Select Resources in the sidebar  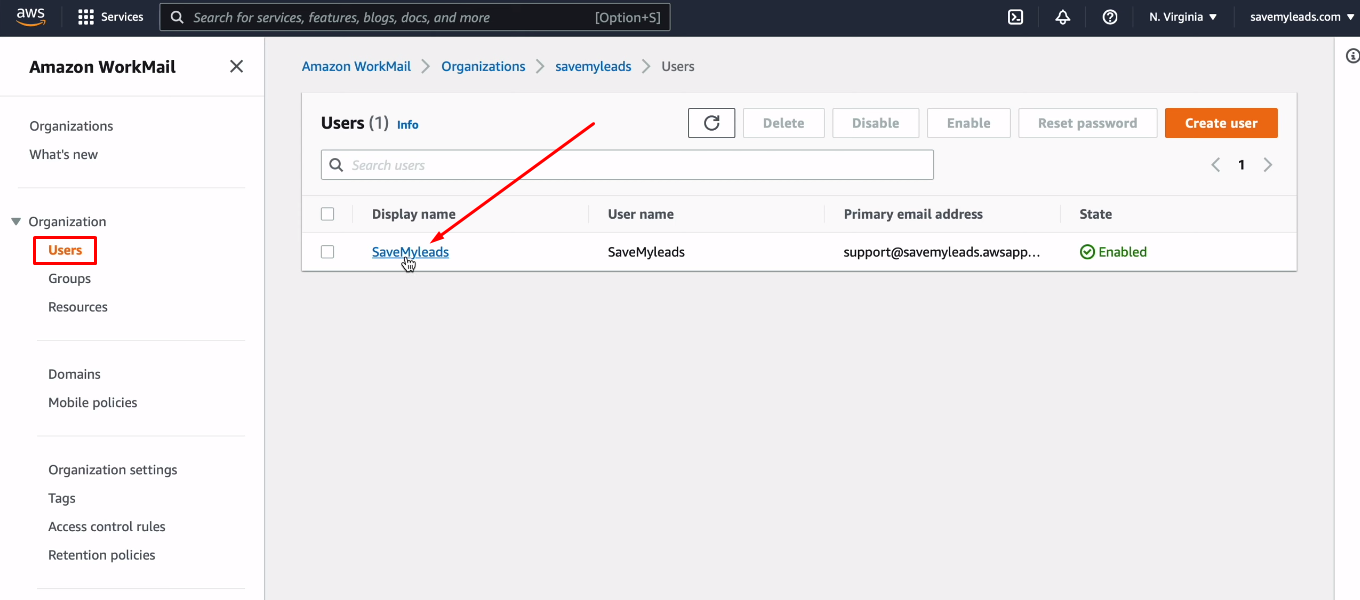(x=78, y=307)
